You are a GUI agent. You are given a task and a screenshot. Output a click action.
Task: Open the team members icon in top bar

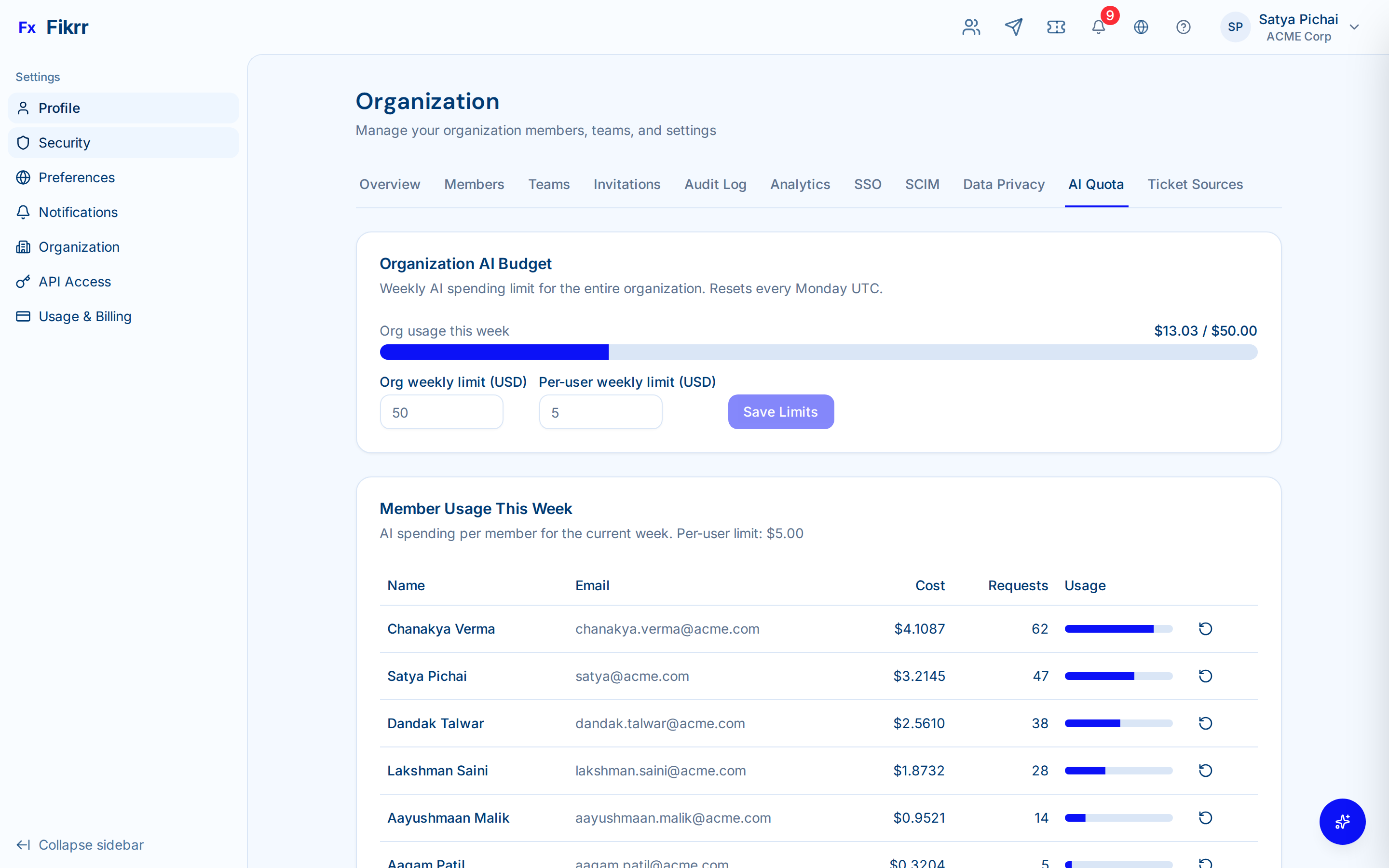click(971, 27)
